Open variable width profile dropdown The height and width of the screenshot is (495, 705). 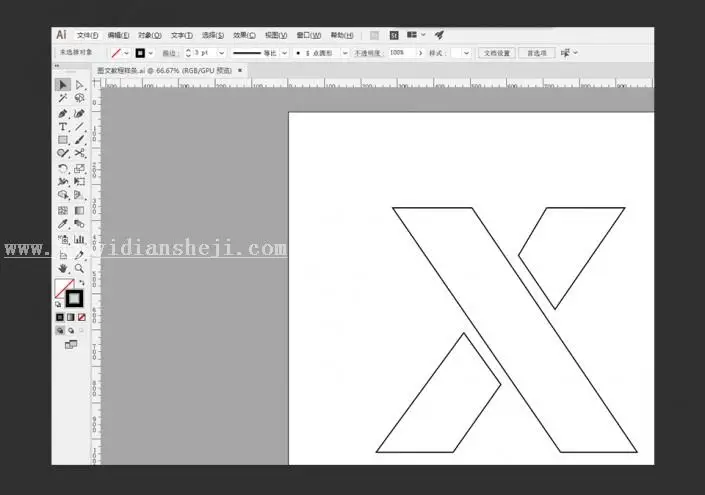click(x=285, y=53)
